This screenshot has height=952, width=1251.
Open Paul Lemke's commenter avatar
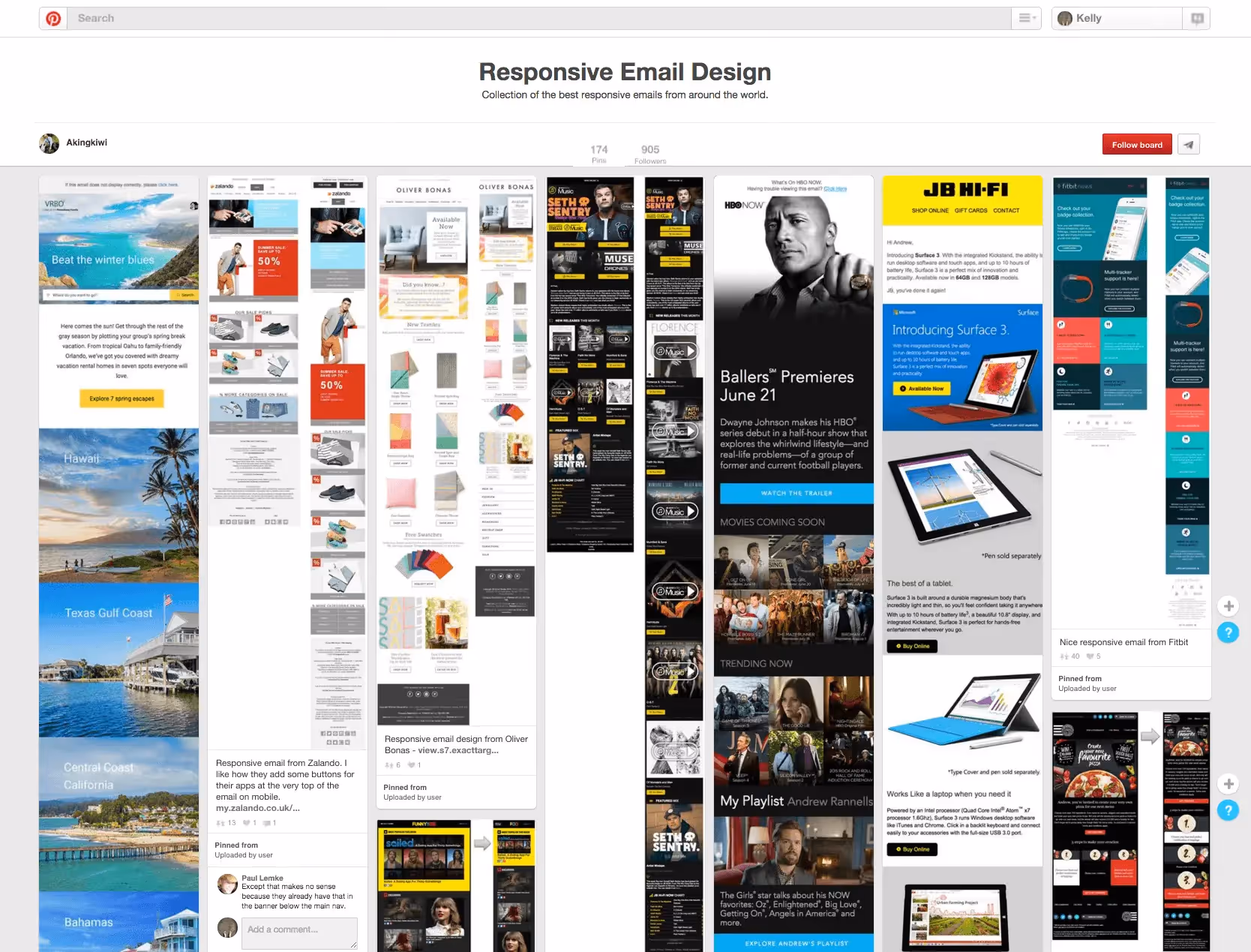click(x=228, y=884)
